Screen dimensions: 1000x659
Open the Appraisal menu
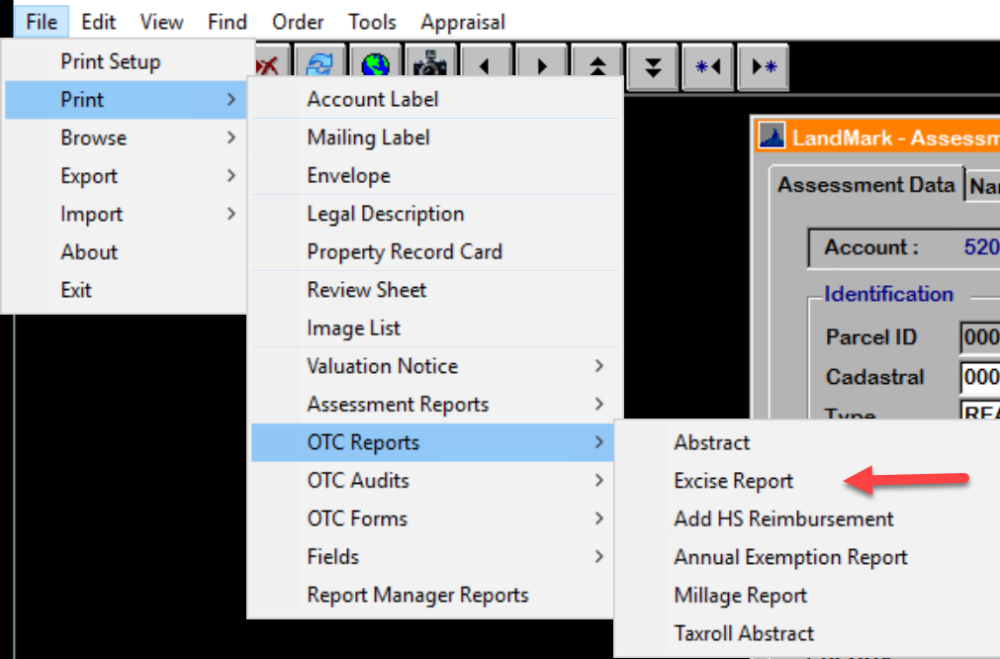[x=462, y=21]
